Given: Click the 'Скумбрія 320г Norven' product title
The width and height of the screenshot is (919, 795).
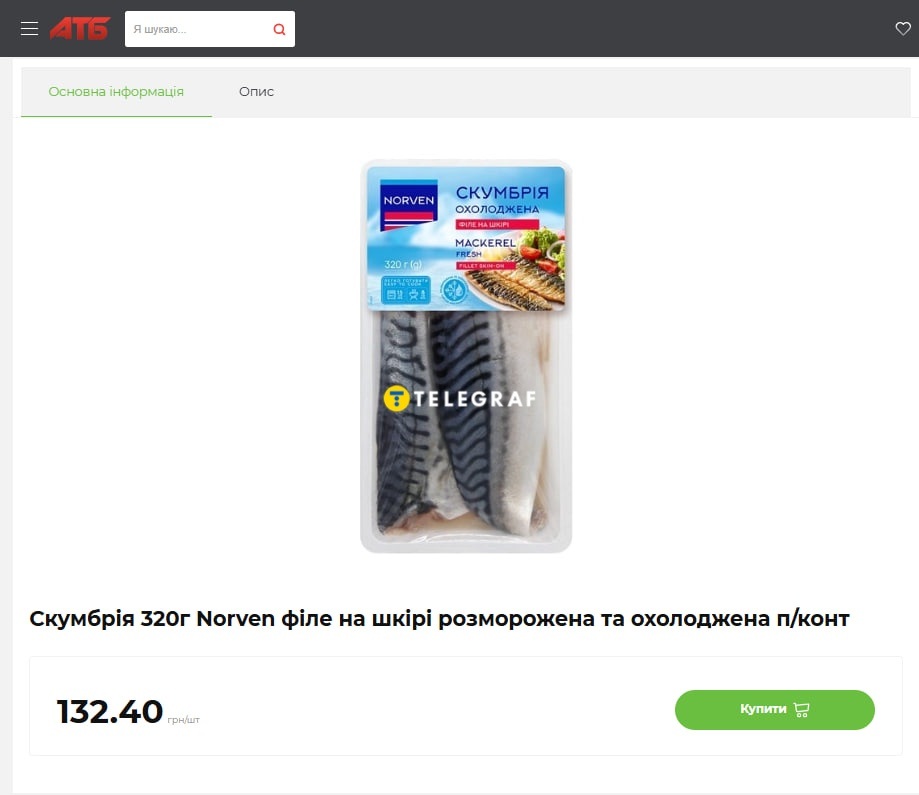Looking at the screenshot, I should (439, 619).
